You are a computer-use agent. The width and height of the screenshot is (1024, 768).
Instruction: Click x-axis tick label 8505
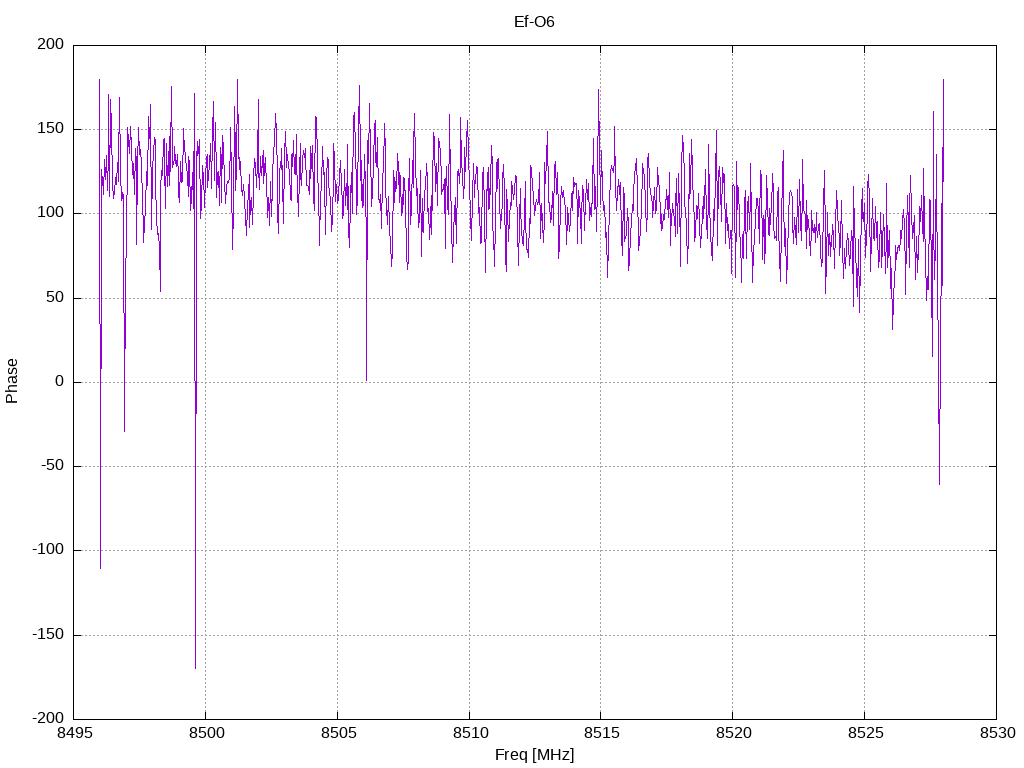coord(338,733)
